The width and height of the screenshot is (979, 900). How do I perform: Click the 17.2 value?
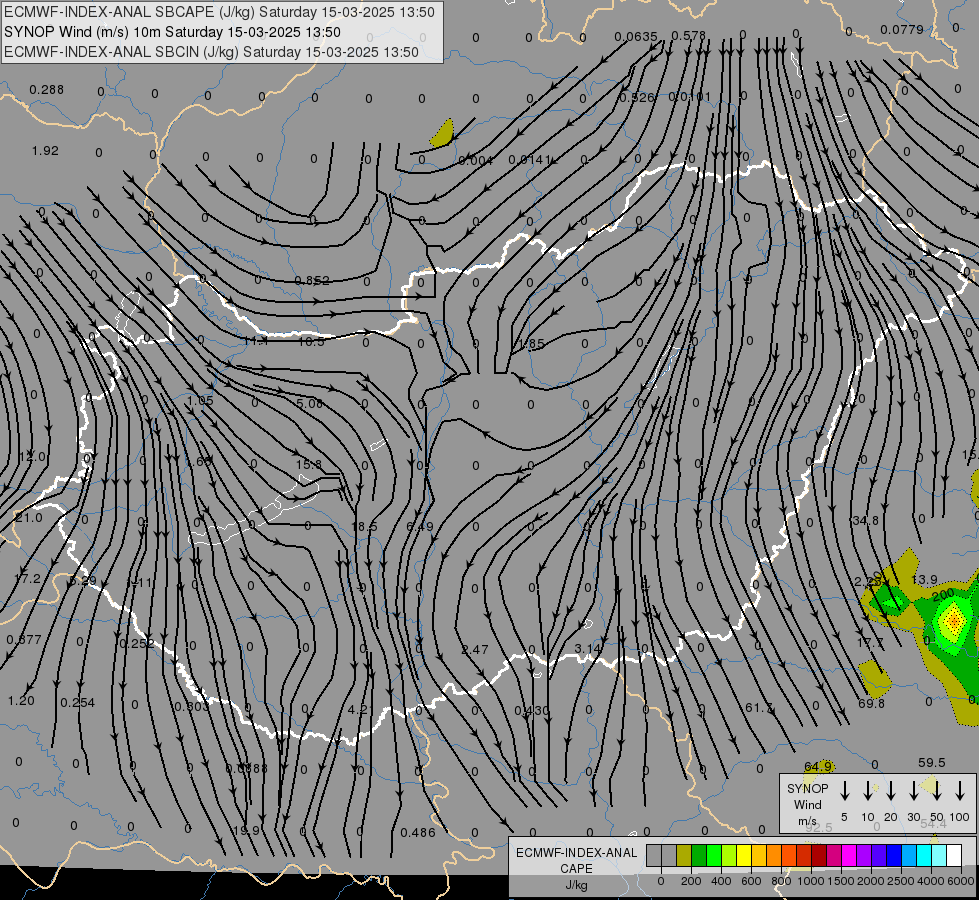click(27, 579)
